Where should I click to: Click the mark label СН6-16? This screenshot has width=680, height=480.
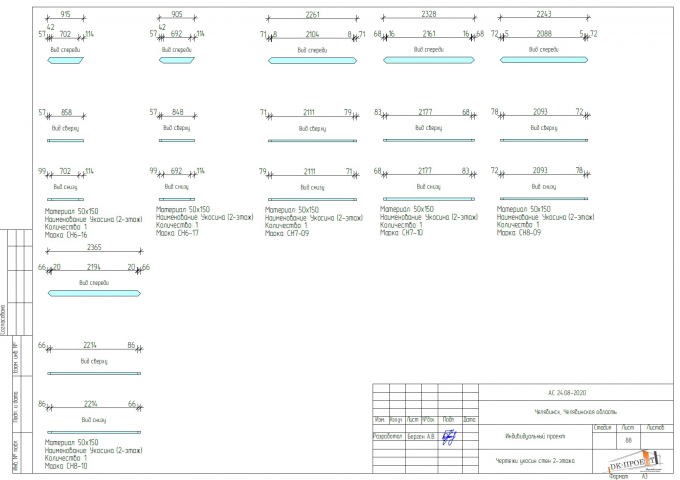pos(66,235)
